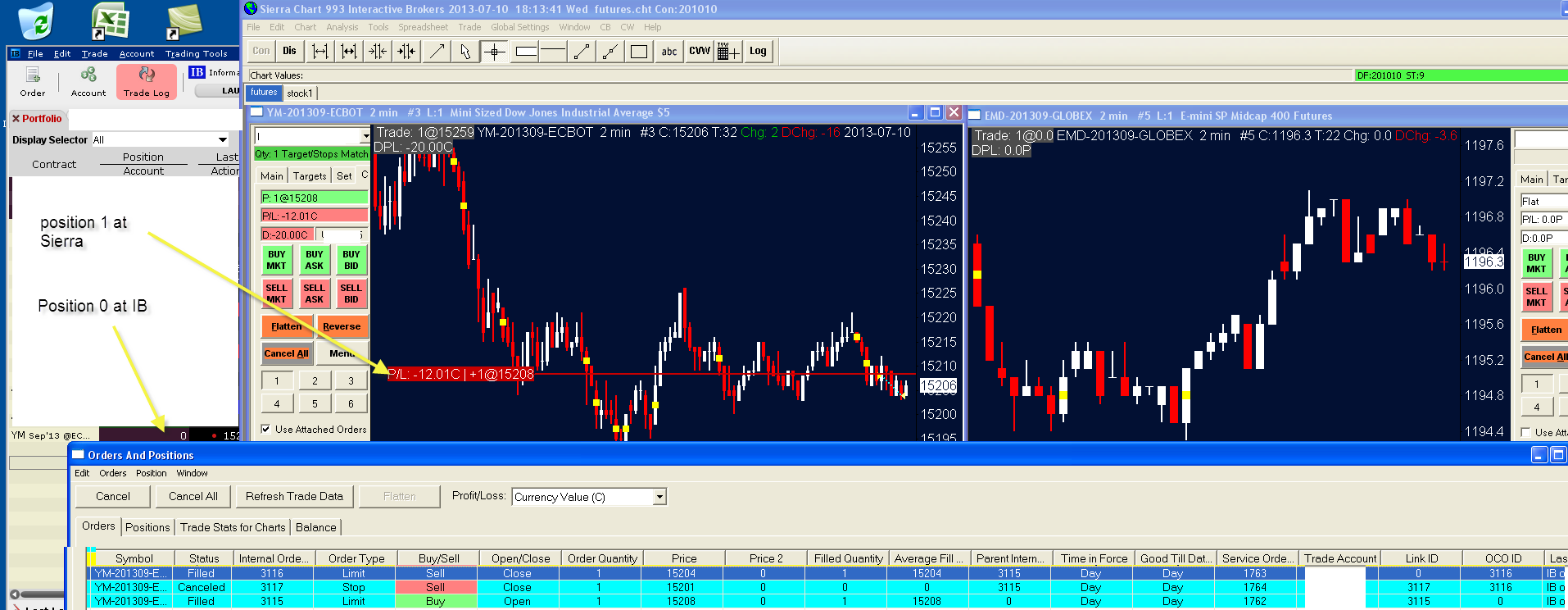Image resolution: width=1568 pixels, height=610 pixels.
Task: Click Flatten in YM trade window
Action: coord(287,326)
